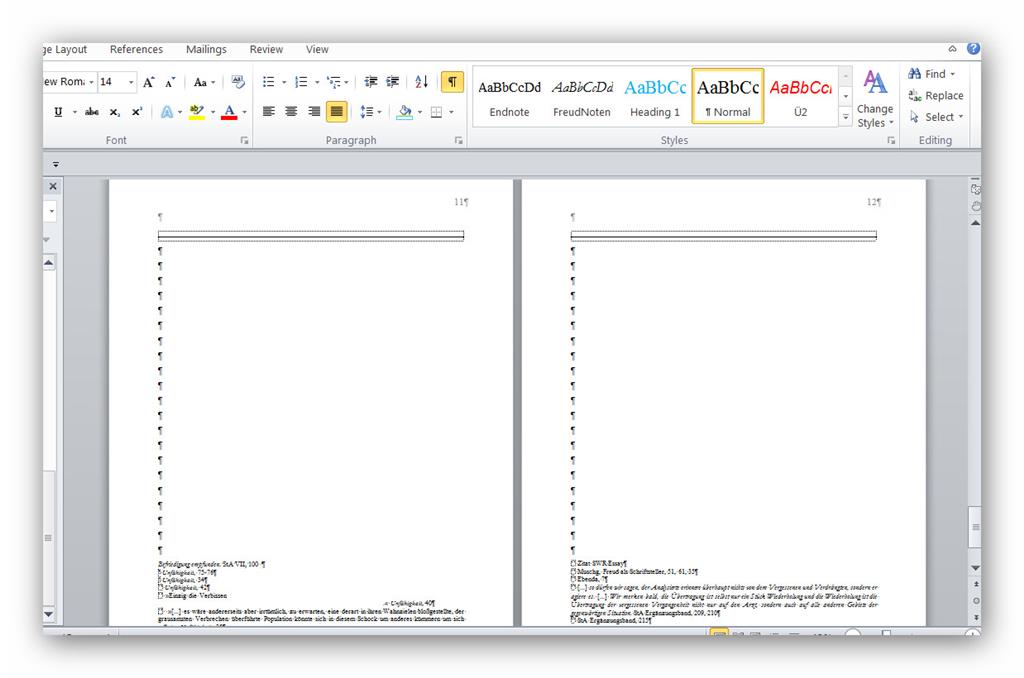
Task: Apply the Normal style
Action: click(x=728, y=97)
